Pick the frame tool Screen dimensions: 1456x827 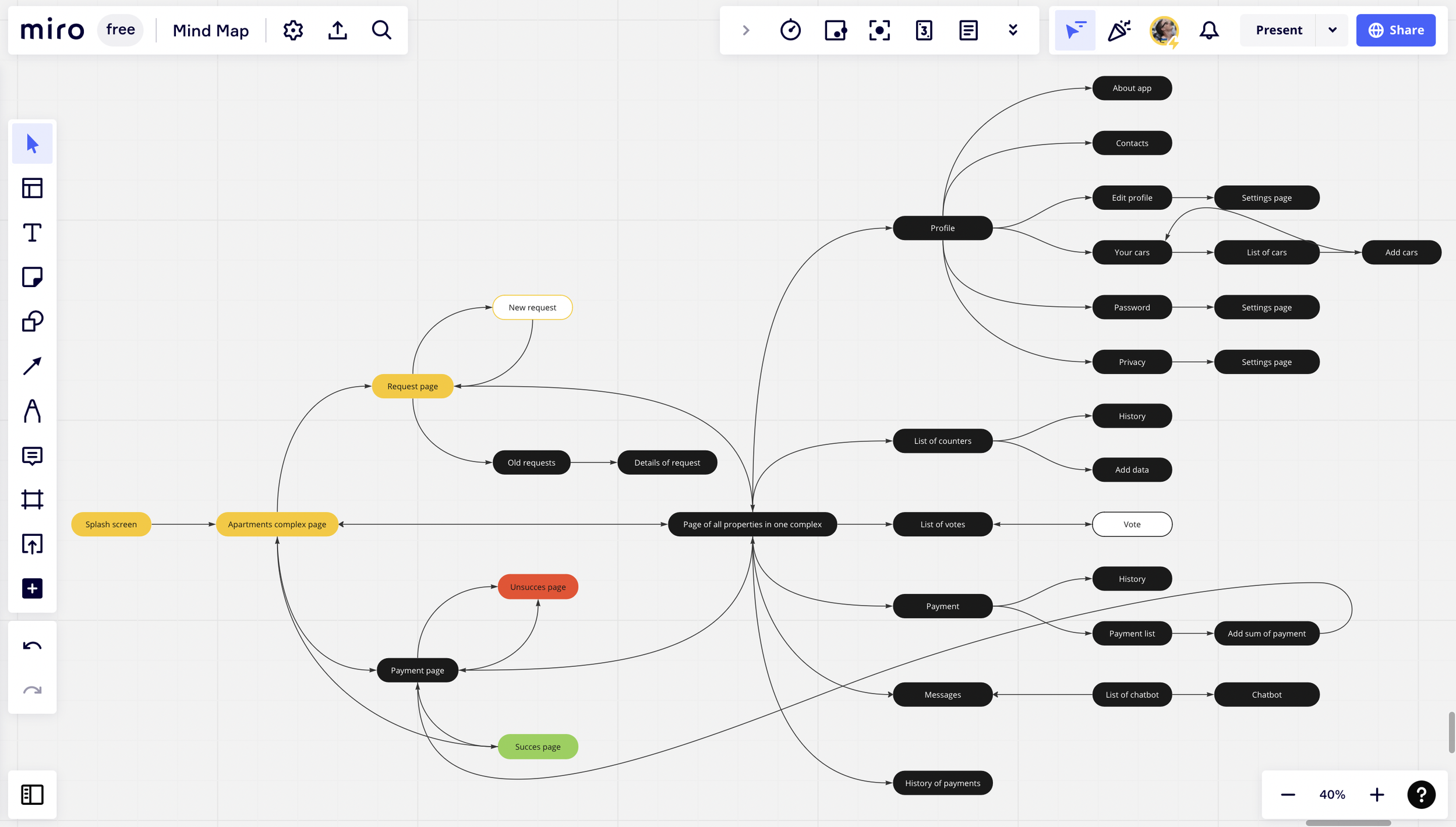[32, 500]
